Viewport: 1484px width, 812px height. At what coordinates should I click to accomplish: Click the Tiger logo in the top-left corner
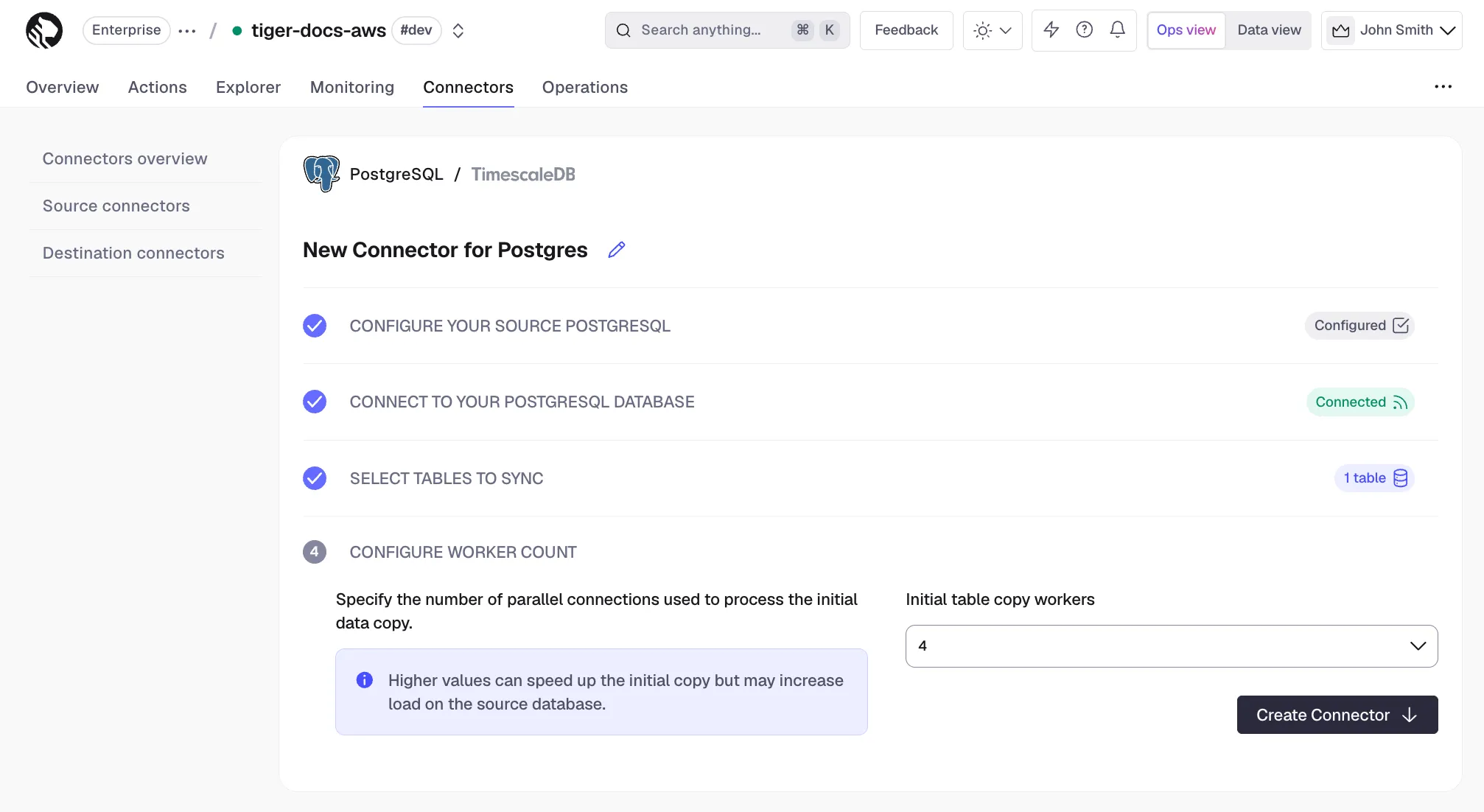point(44,30)
